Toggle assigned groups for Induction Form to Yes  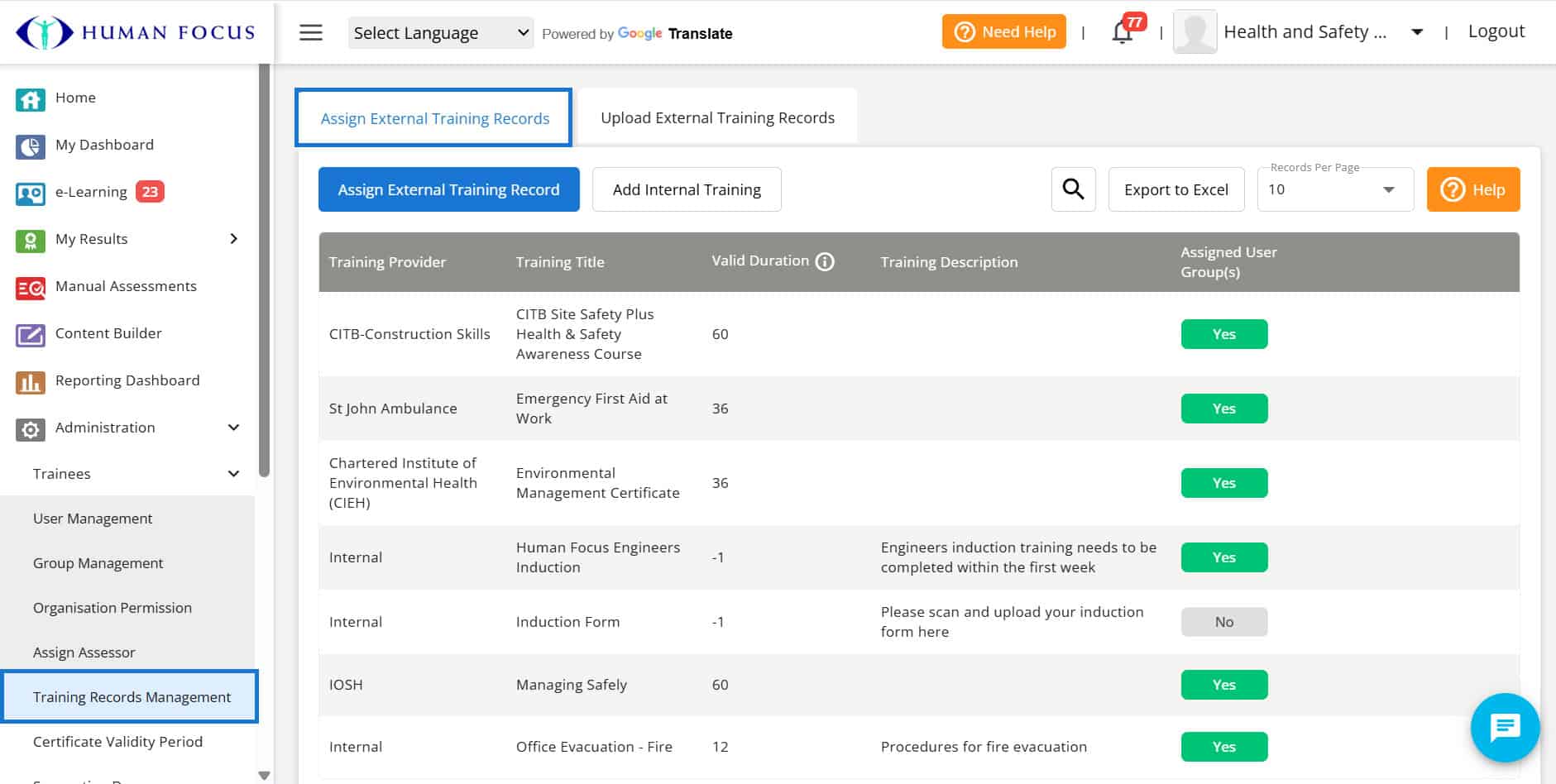tap(1224, 621)
